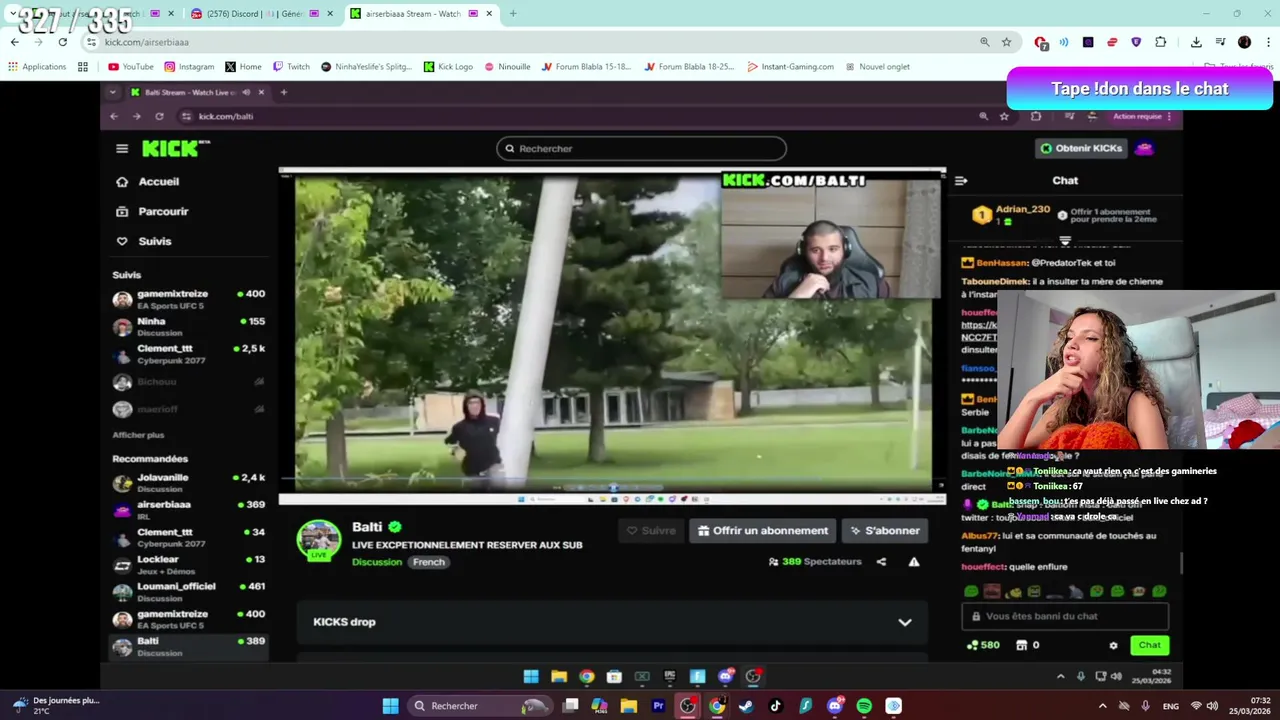Click Balti's profile picture with LIVE badge
Image resolution: width=1280 pixels, height=720 pixels.
click(x=319, y=541)
